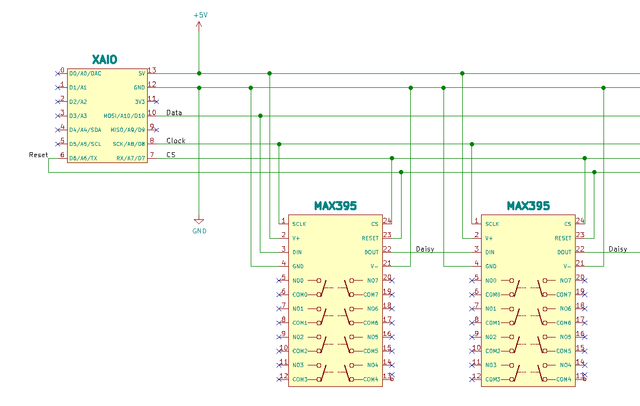Click the NO0–COM0 switch symbol in left MAX395
640x406 pixels.
[318, 288]
